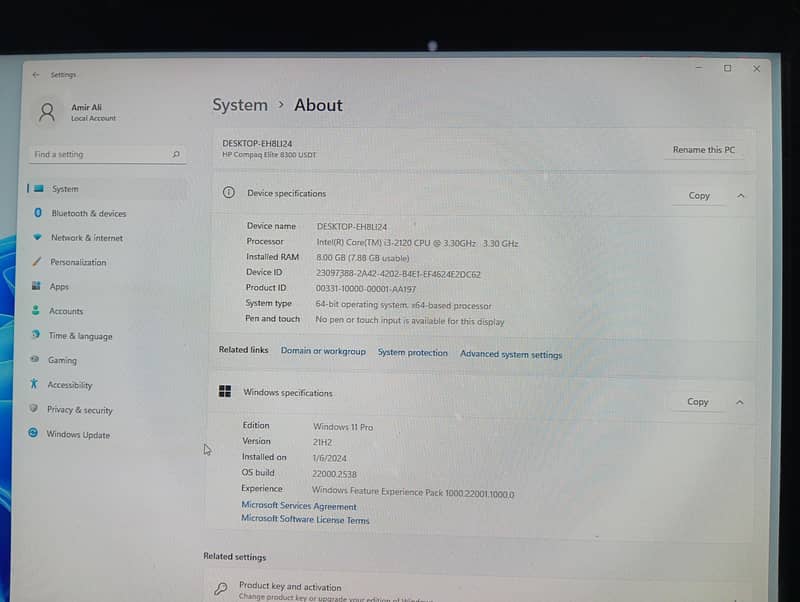800x602 pixels.
Task: Collapse the Windows specifications section
Action: coord(741,401)
